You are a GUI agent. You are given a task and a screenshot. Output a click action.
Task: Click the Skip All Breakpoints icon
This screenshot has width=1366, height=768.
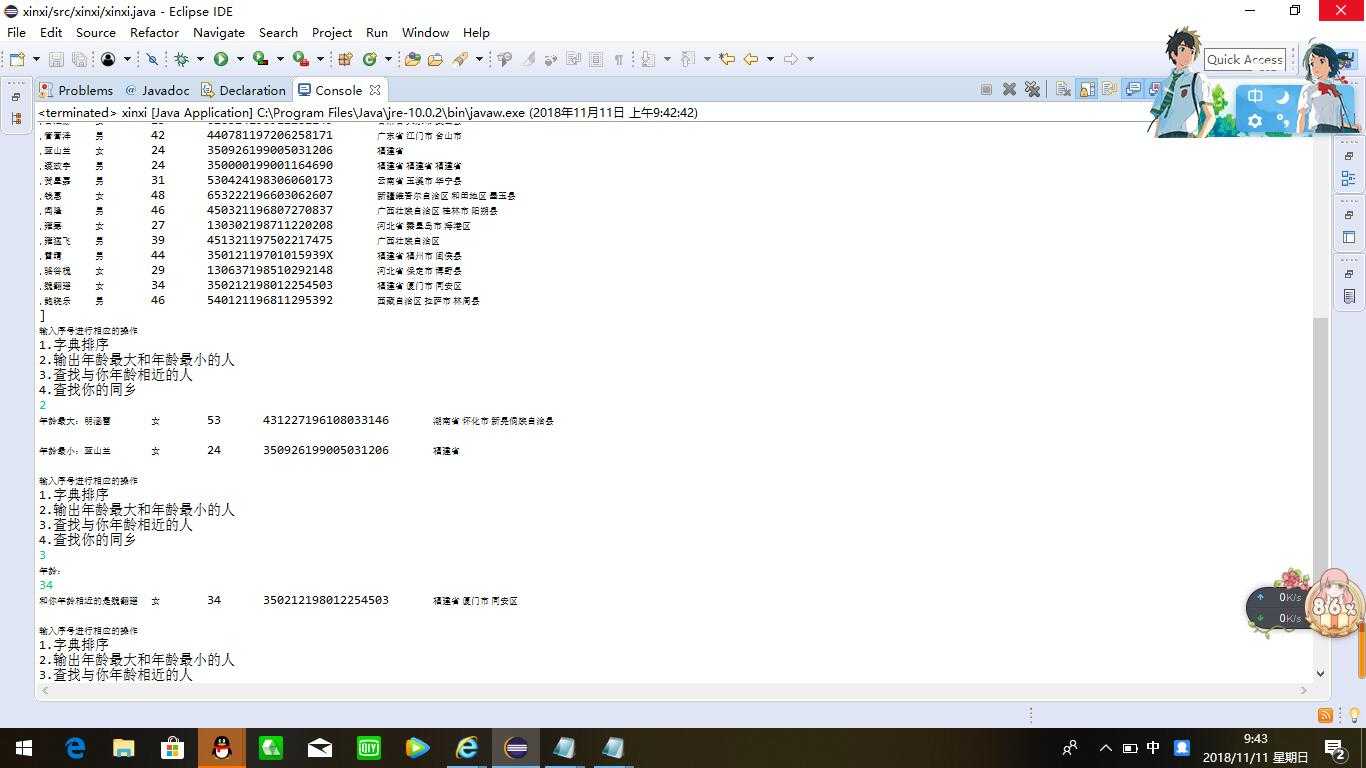152,59
